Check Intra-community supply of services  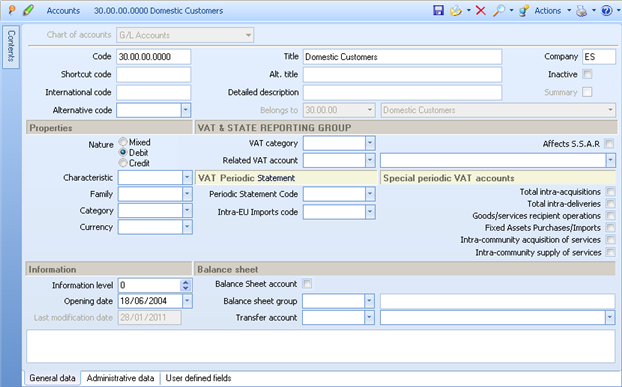(610, 252)
